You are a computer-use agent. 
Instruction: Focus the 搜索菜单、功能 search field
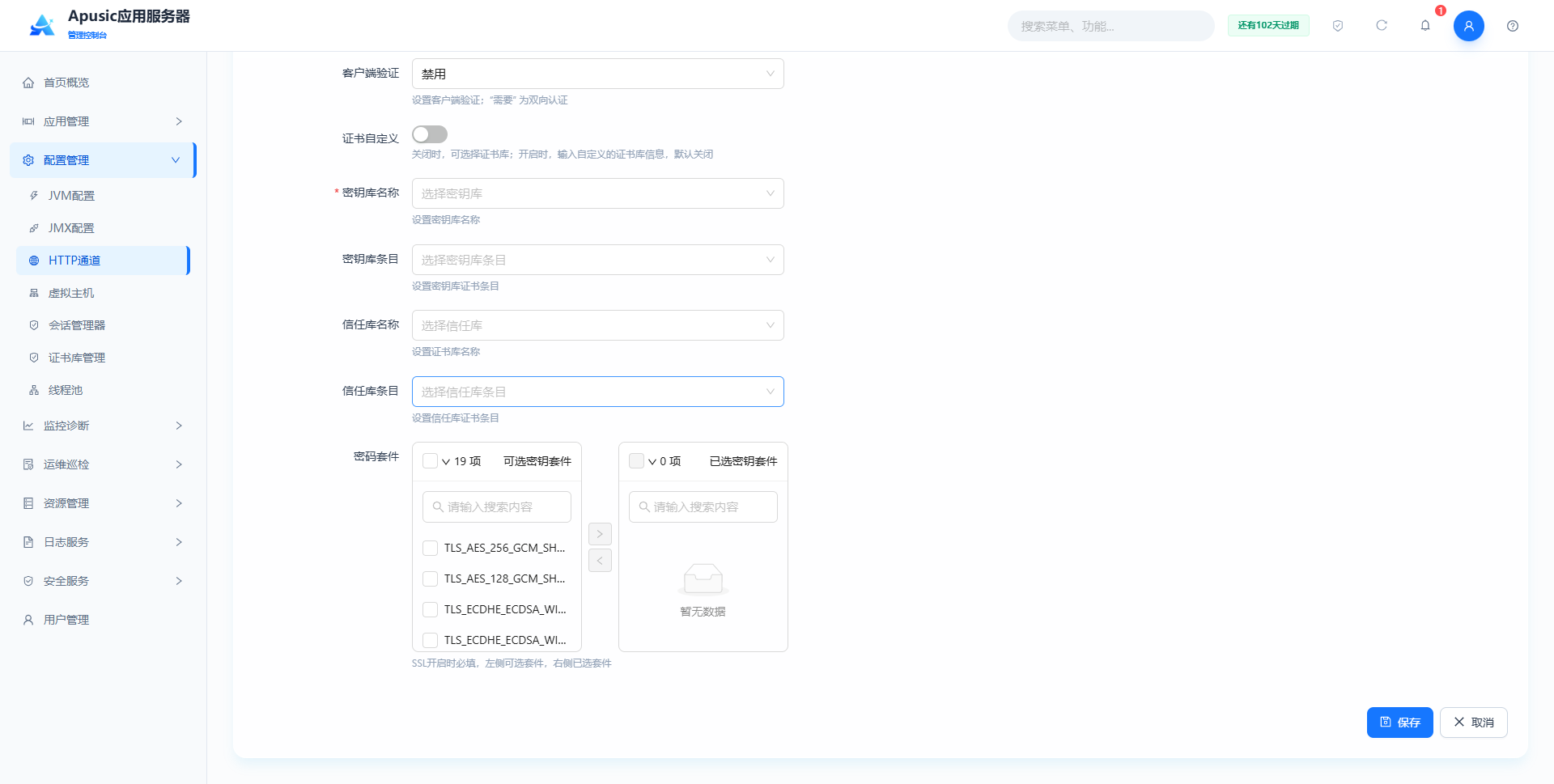click(1111, 26)
